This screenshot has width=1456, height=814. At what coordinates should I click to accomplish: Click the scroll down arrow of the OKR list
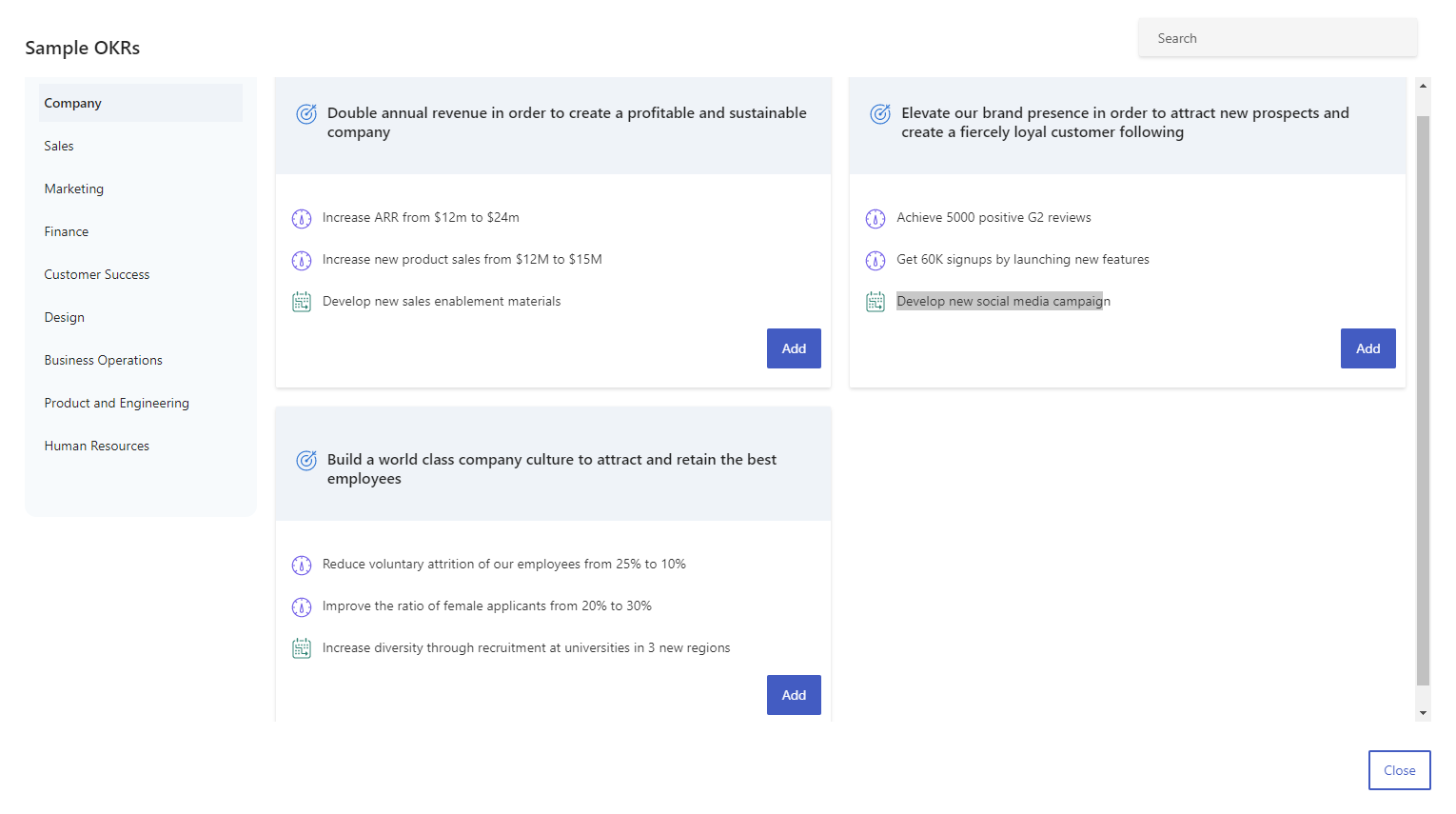click(1424, 713)
